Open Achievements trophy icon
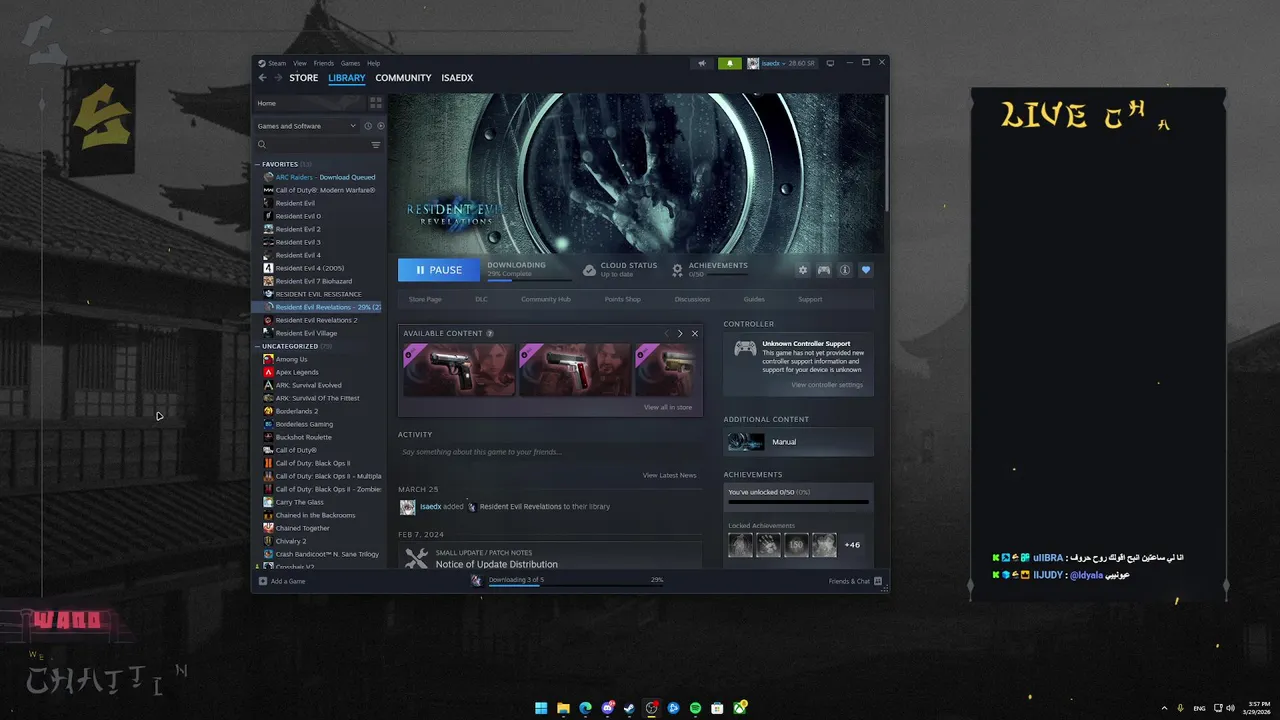 click(677, 270)
